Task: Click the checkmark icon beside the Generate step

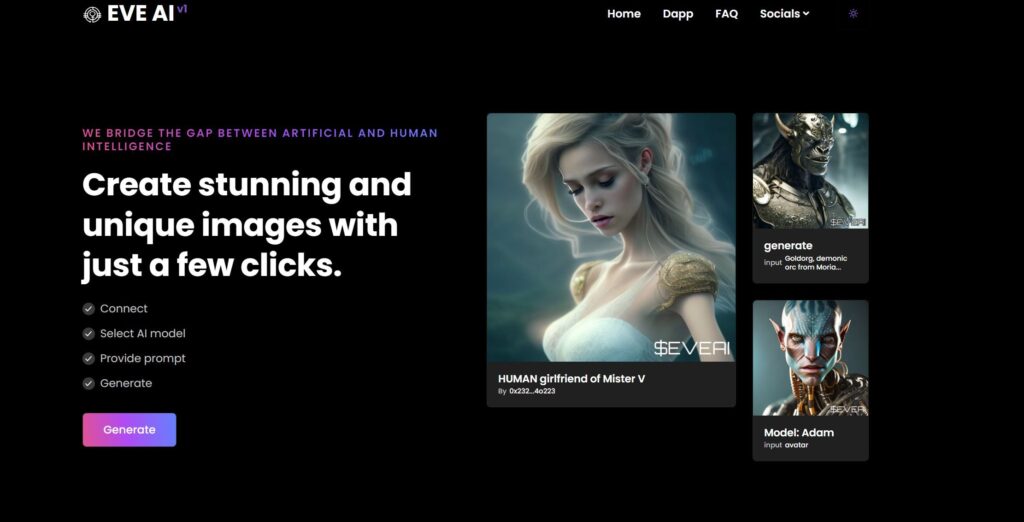Action: [88, 384]
